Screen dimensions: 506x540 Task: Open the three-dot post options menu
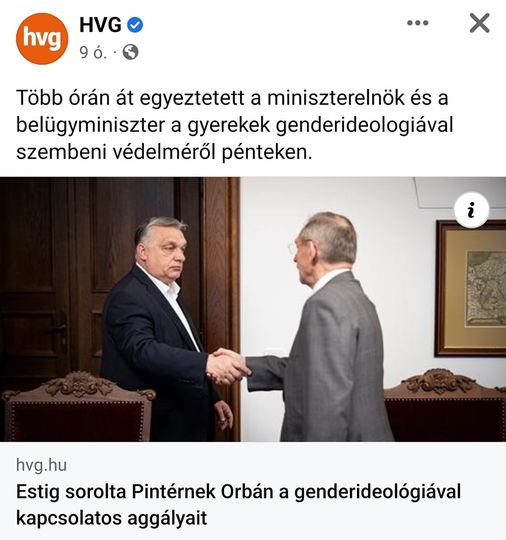(417, 23)
